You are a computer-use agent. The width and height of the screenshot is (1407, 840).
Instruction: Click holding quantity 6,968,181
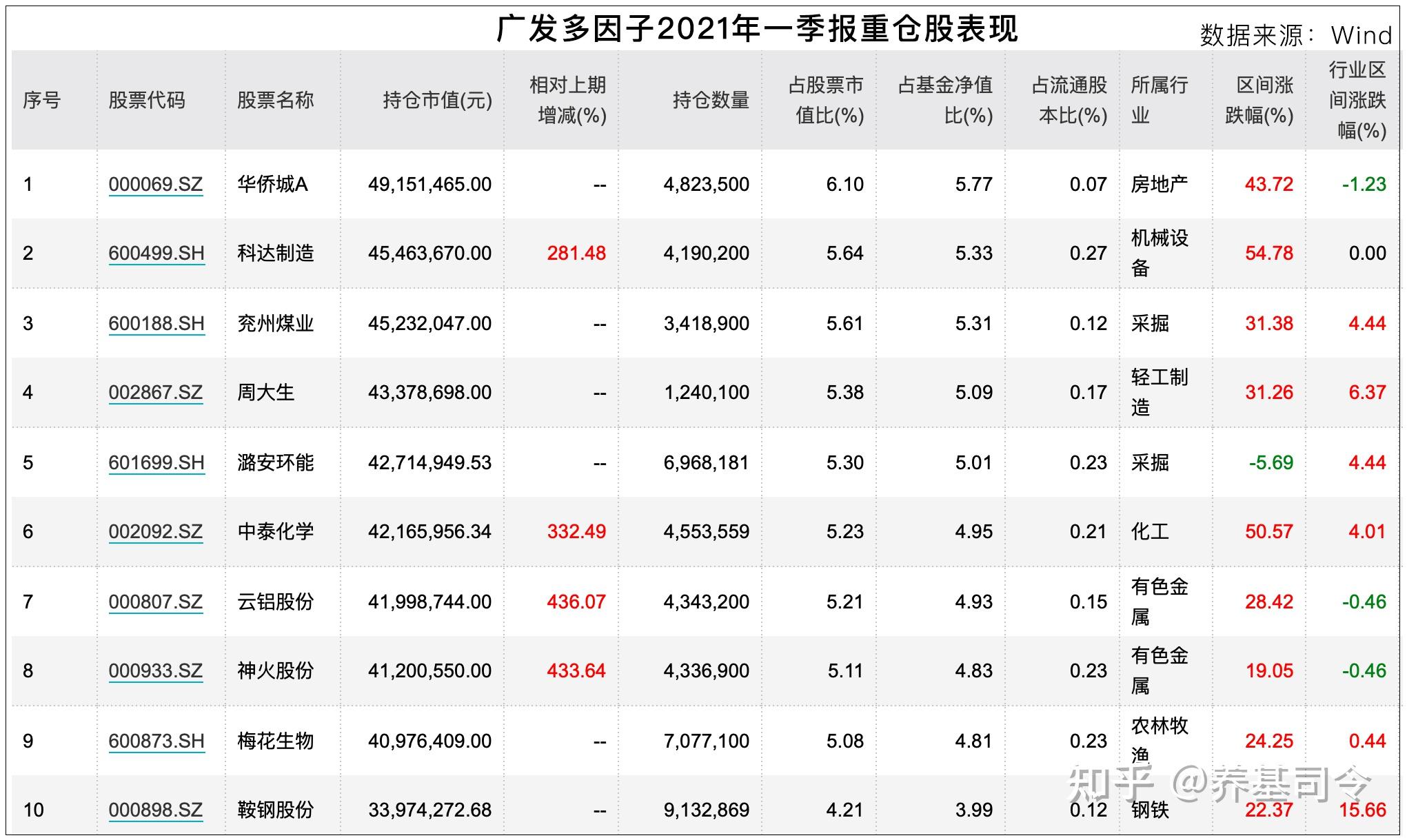coord(707,463)
